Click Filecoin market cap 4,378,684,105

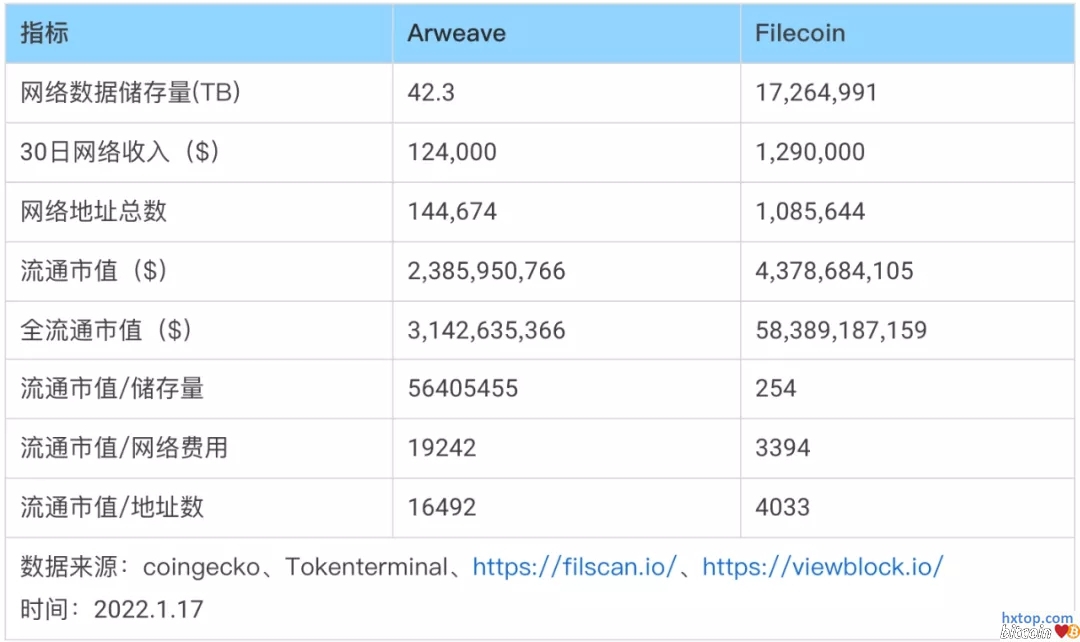tap(834, 271)
